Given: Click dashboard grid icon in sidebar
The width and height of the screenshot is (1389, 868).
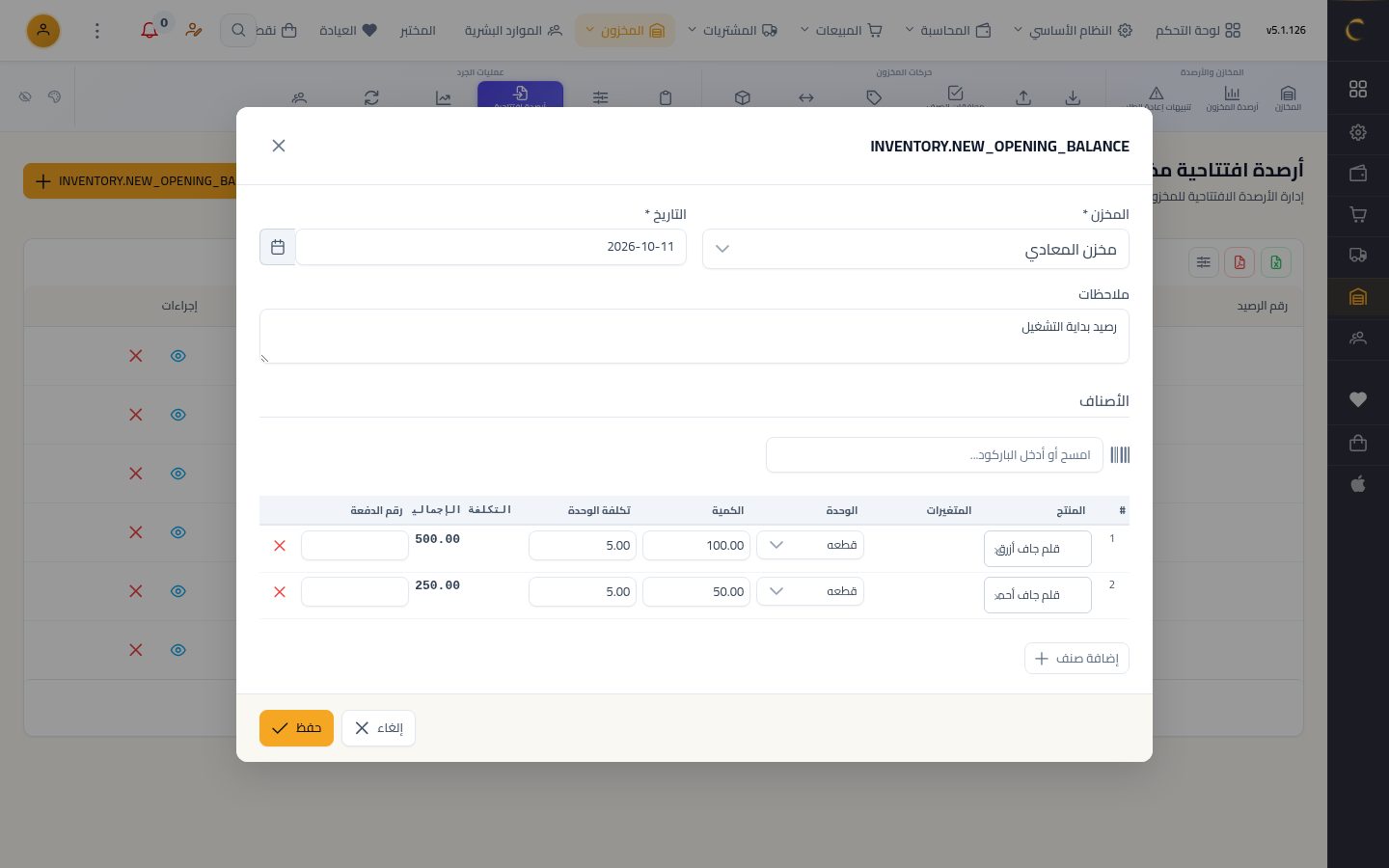Looking at the screenshot, I should (1358, 89).
